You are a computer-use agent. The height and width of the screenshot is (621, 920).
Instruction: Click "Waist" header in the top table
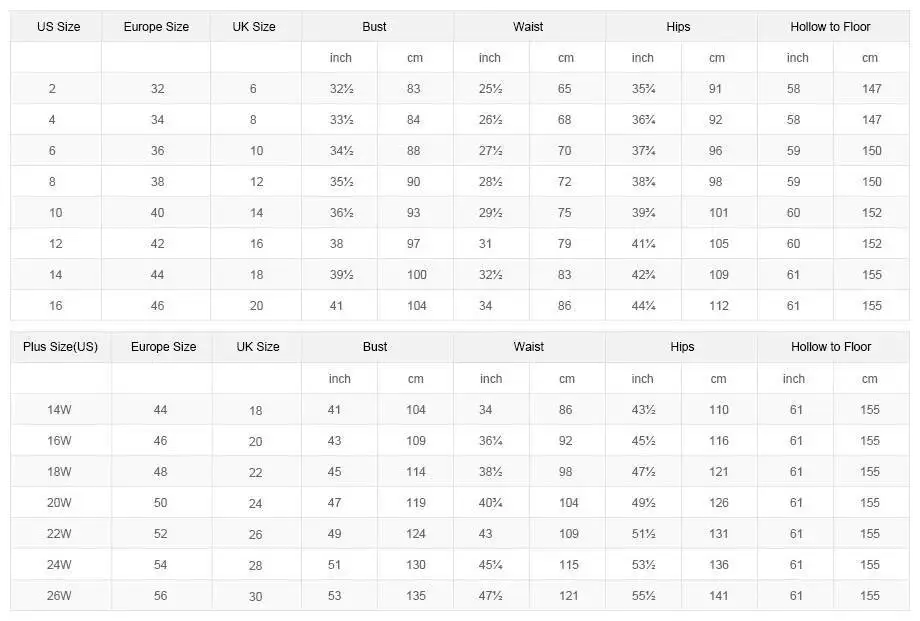[x=528, y=27]
